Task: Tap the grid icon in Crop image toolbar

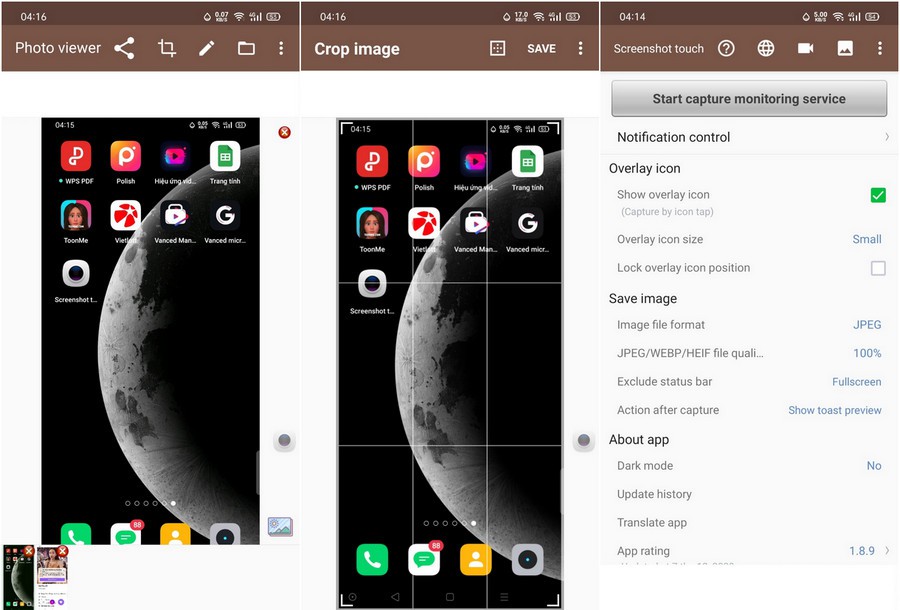Action: pyautogui.click(x=497, y=48)
